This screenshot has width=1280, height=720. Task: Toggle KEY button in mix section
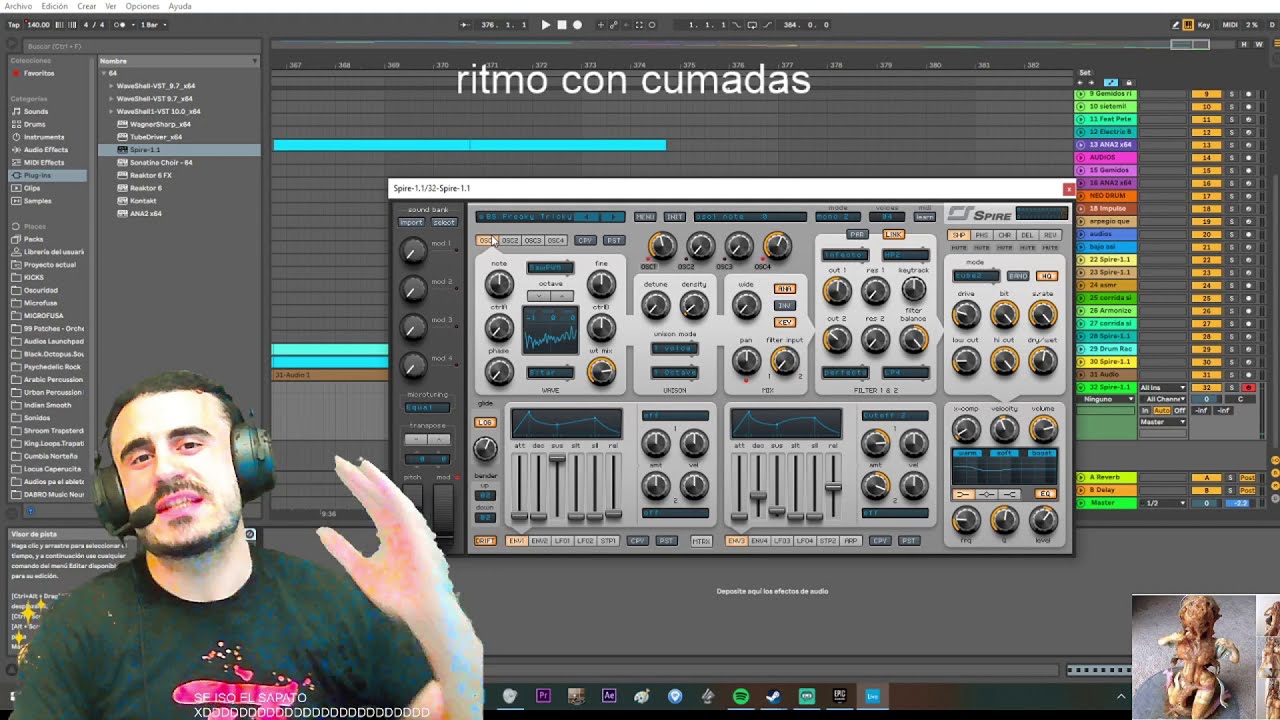(x=785, y=322)
